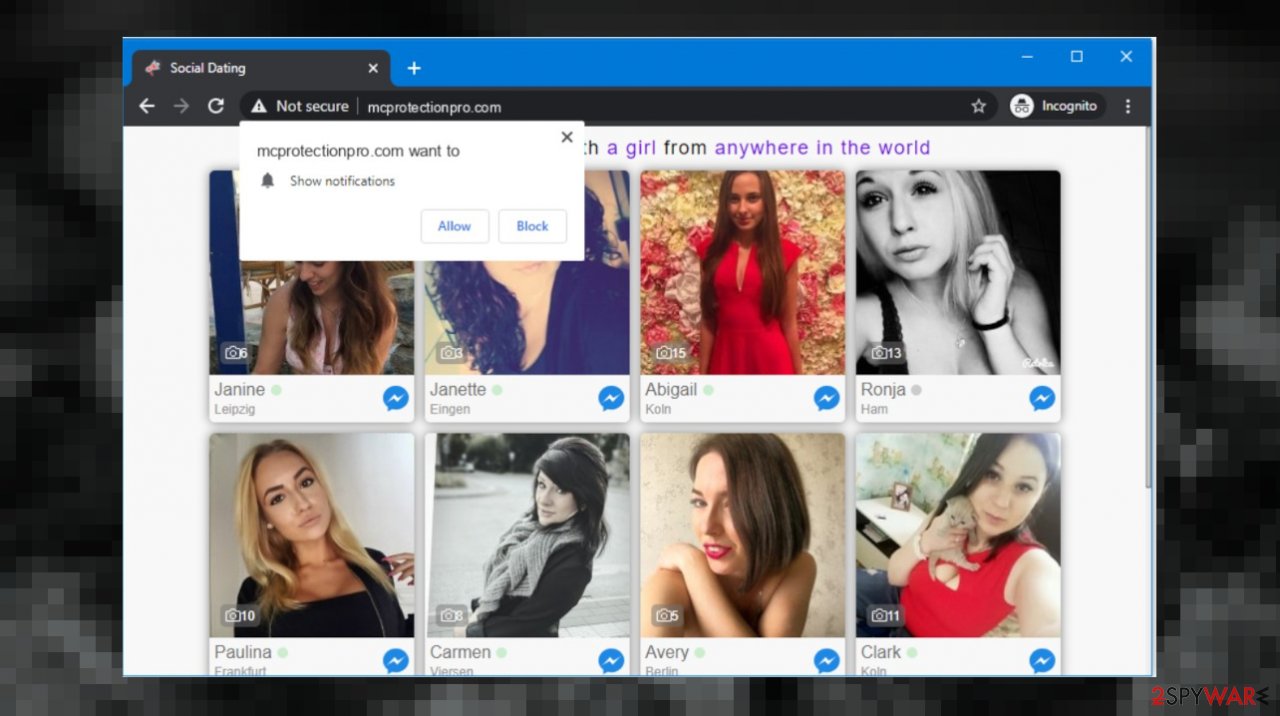Message Abigail via messenger icon
The width and height of the screenshot is (1280, 716).
826,398
